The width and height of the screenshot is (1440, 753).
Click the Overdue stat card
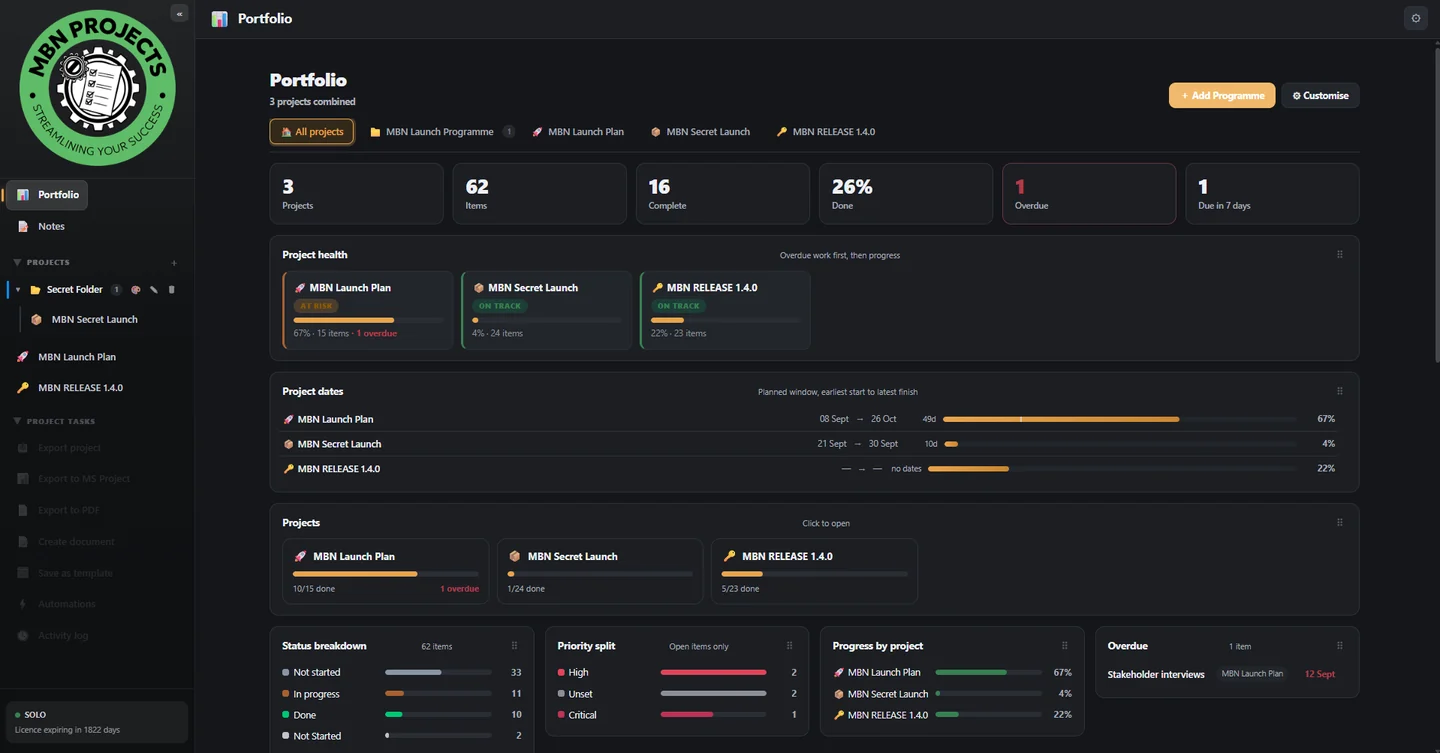(1089, 194)
